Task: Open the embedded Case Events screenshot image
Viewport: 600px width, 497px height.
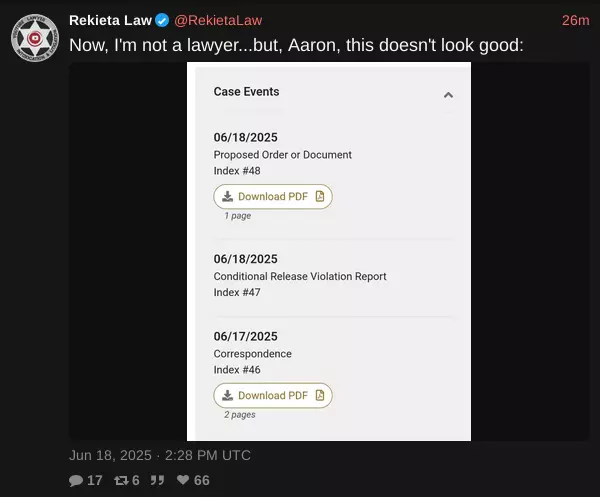Action: point(329,251)
